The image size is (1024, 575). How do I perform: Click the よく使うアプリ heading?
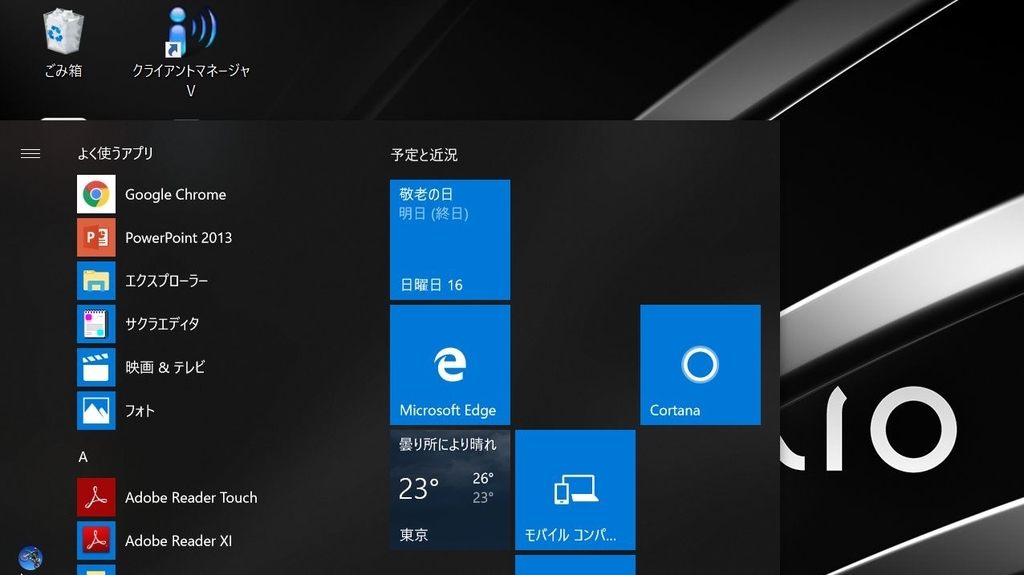(115, 154)
